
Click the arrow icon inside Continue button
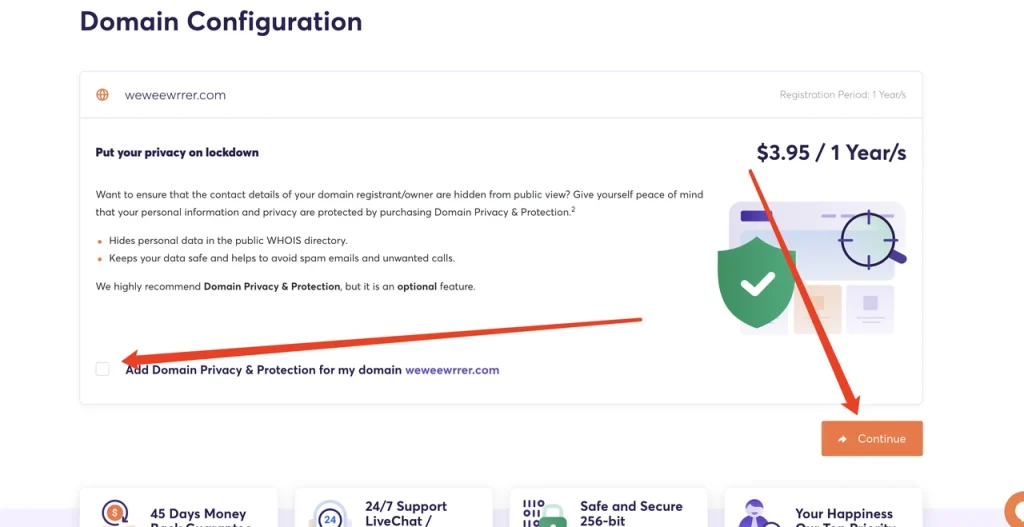[x=842, y=439]
